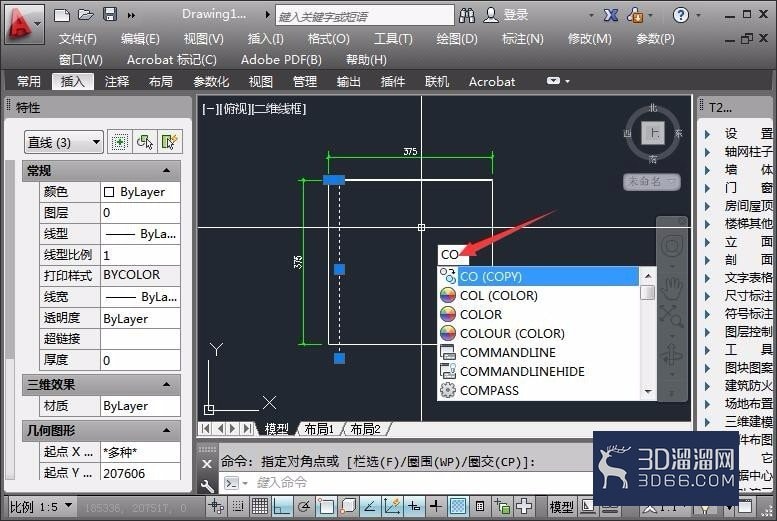
Task: Click the New drawing icon
Action: point(61,15)
